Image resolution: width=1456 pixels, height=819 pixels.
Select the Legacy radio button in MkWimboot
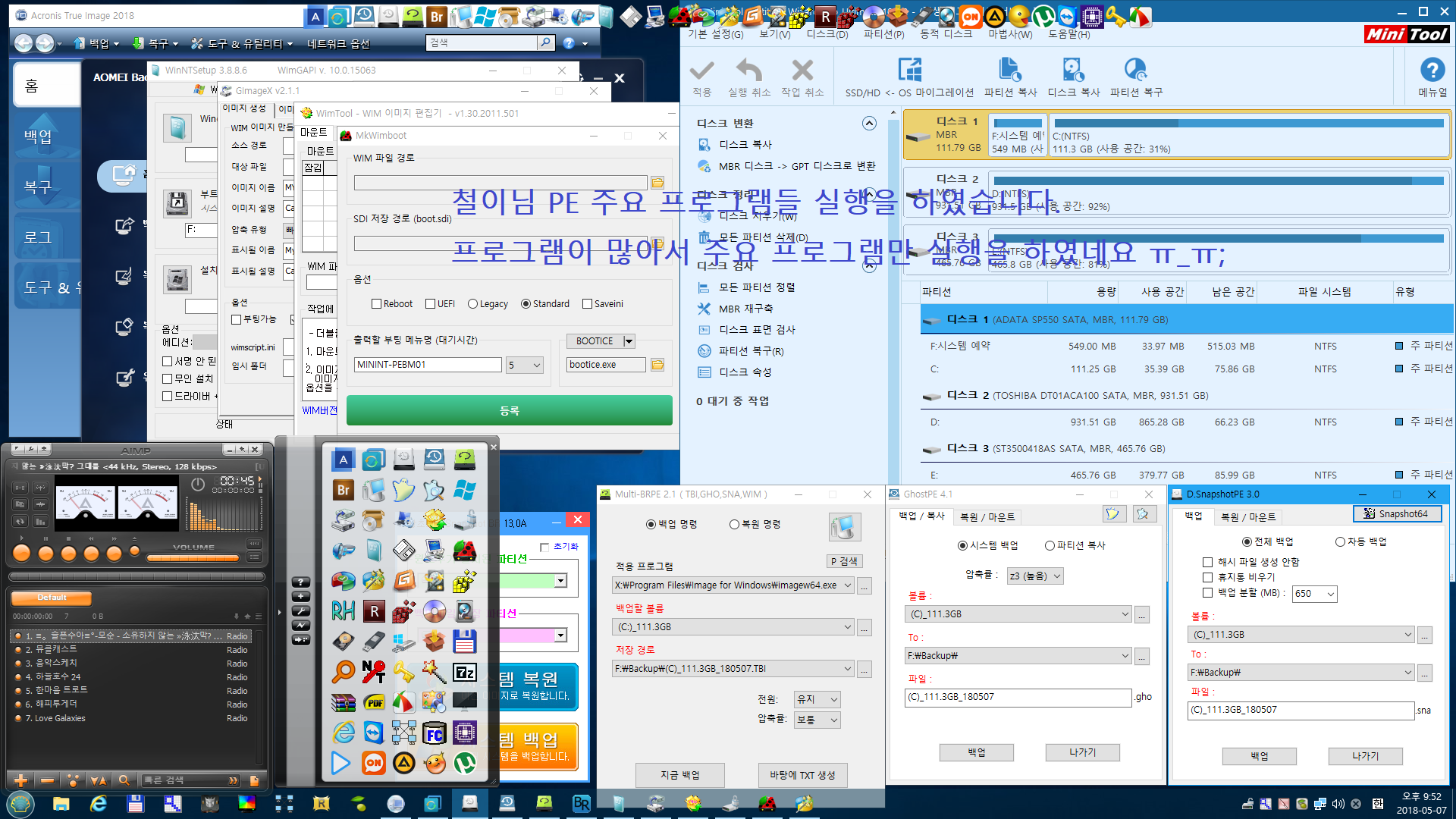coord(488,304)
